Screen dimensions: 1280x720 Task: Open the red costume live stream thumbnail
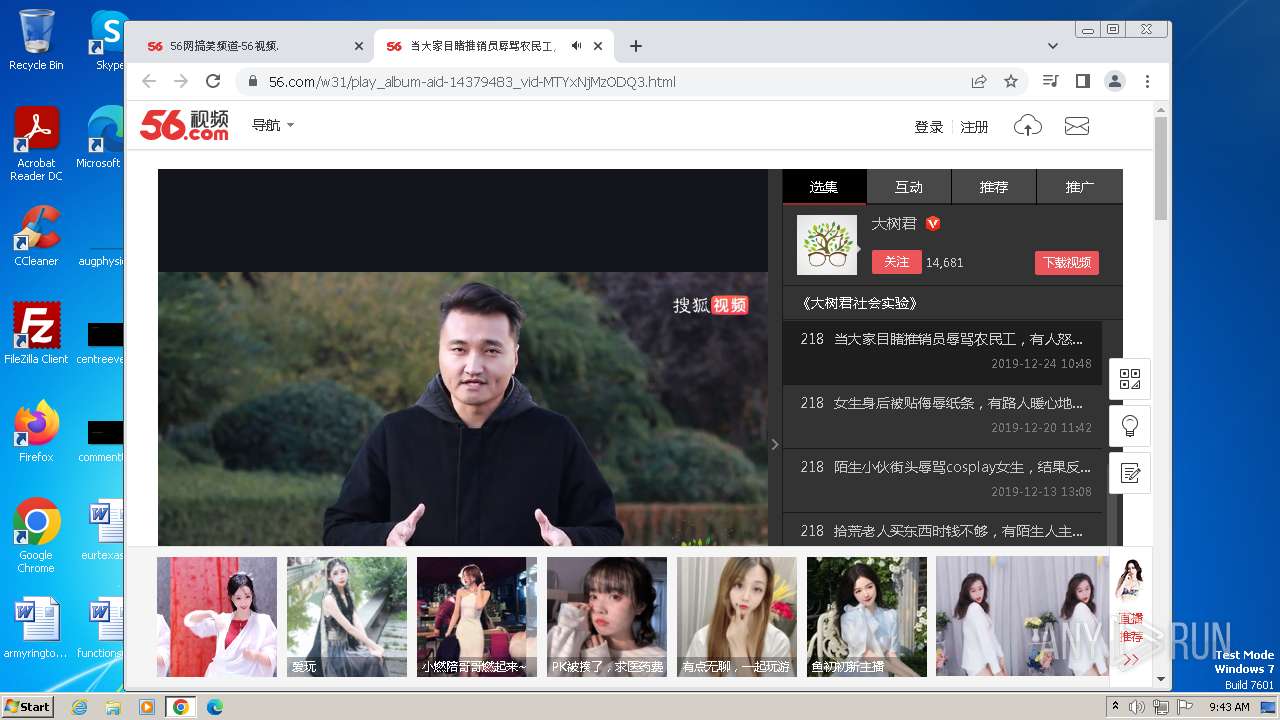pos(217,617)
